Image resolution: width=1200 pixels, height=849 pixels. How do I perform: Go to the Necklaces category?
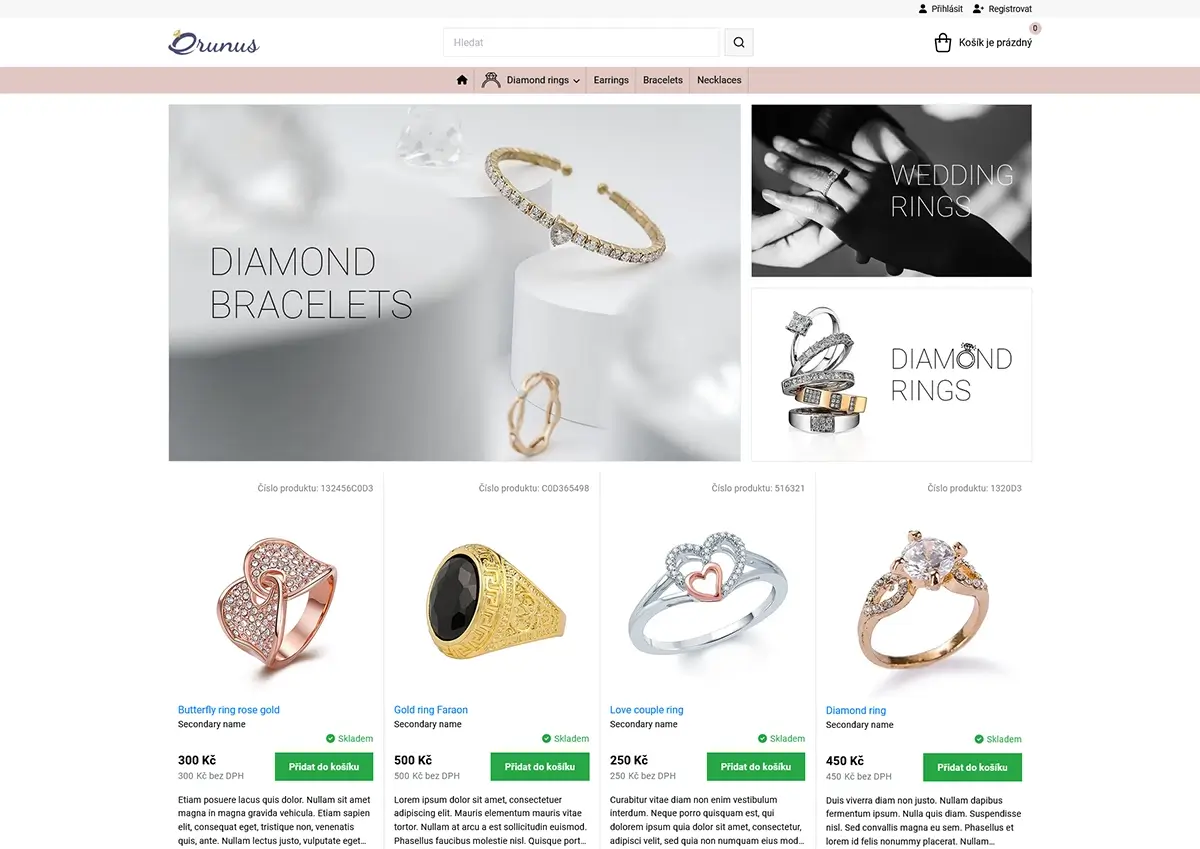point(719,80)
